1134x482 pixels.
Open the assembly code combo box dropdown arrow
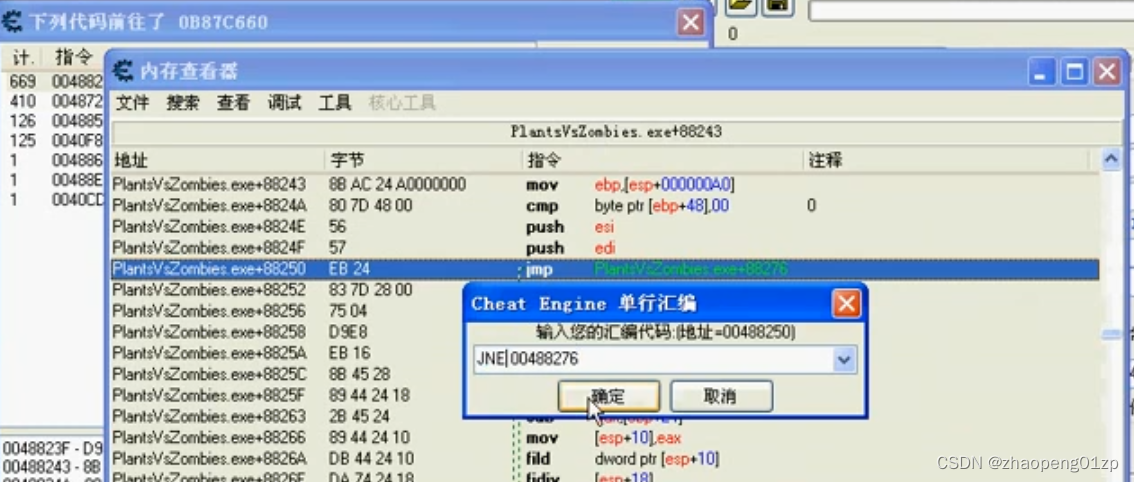pos(843,360)
